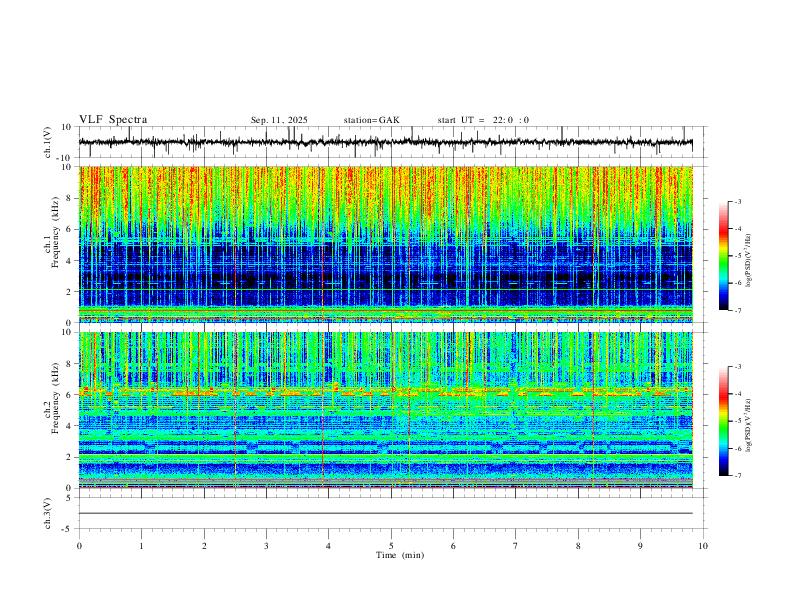Click time tick label "3" on x-axis
The width and height of the screenshot is (792, 612).
(x=266, y=546)
